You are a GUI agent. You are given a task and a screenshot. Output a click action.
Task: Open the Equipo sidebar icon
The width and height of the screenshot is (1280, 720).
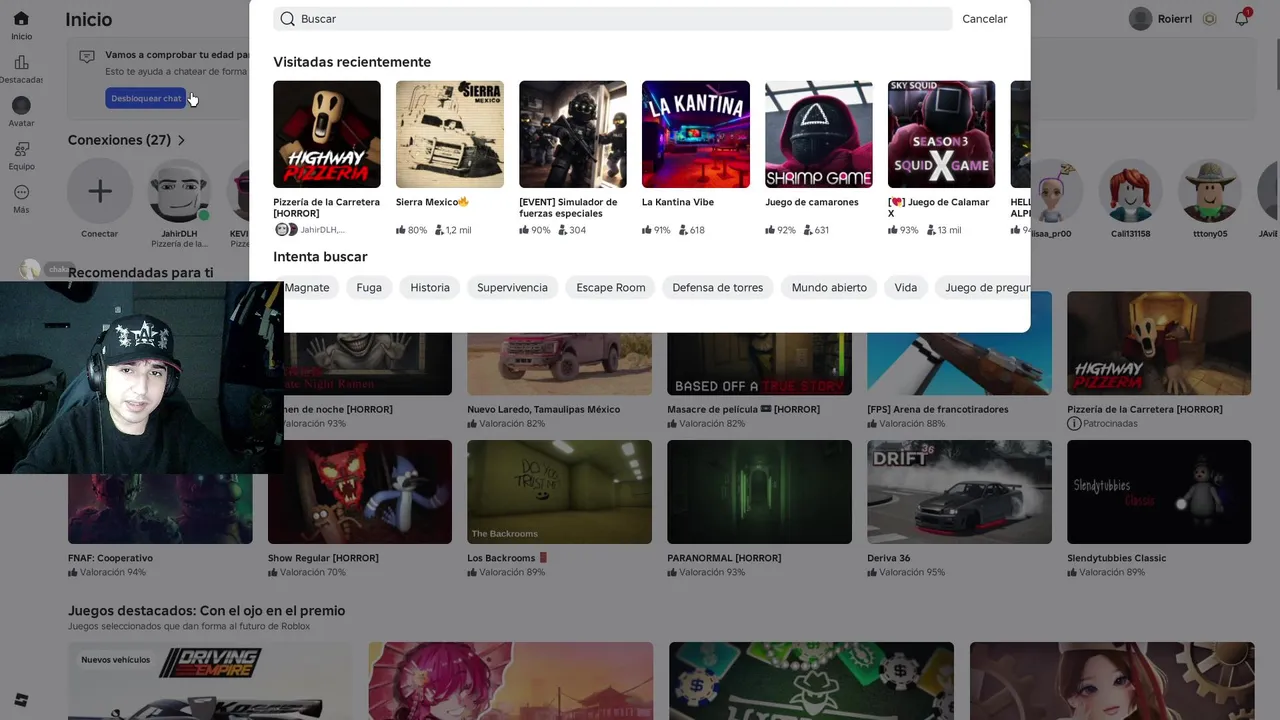(x=21, y=149)
